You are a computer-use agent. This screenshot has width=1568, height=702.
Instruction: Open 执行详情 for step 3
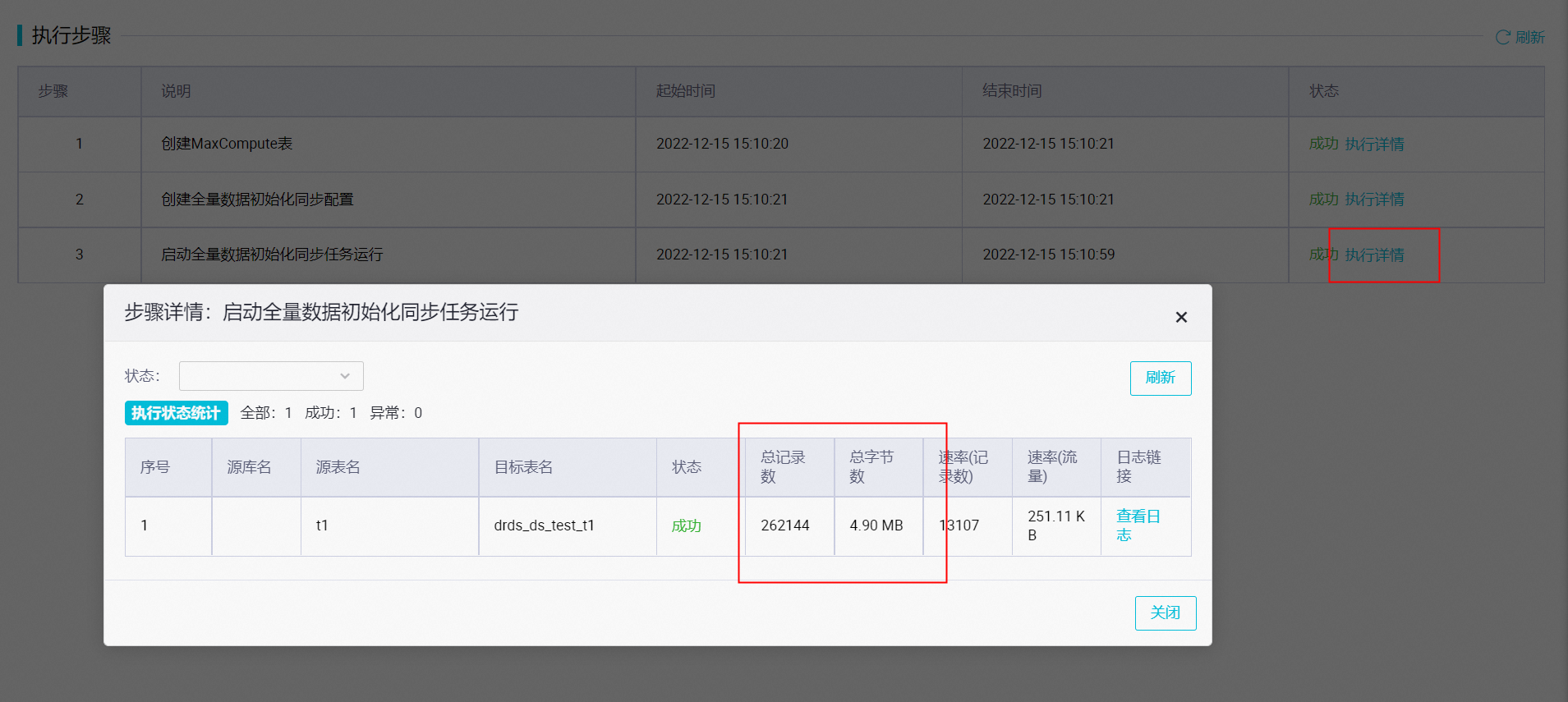click(1374, 255)
